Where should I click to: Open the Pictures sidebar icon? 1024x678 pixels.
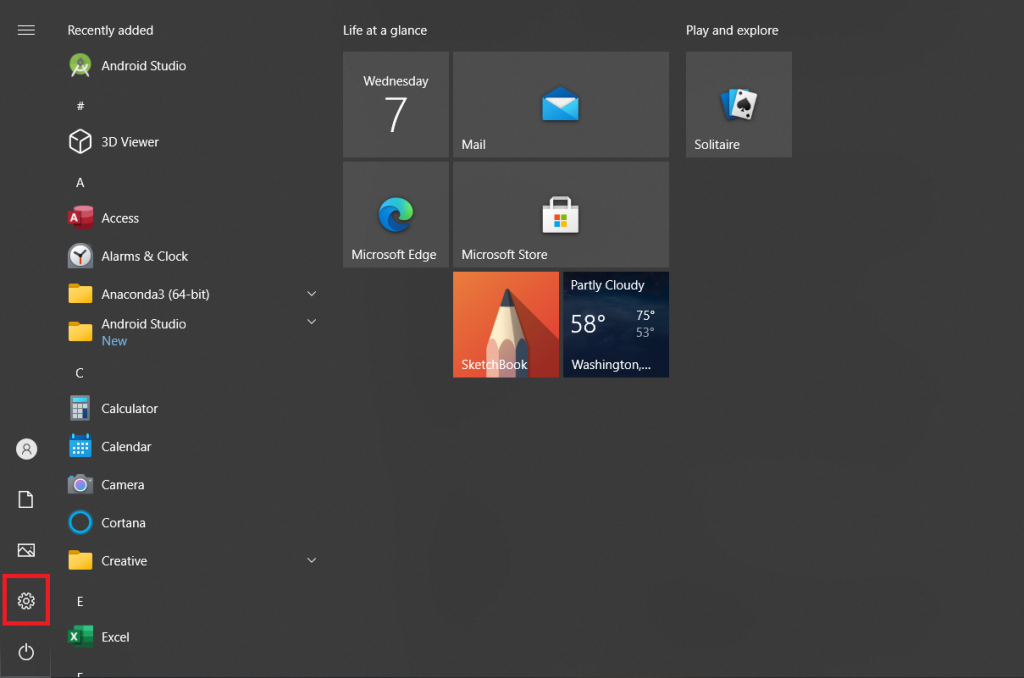coord(27,550)
